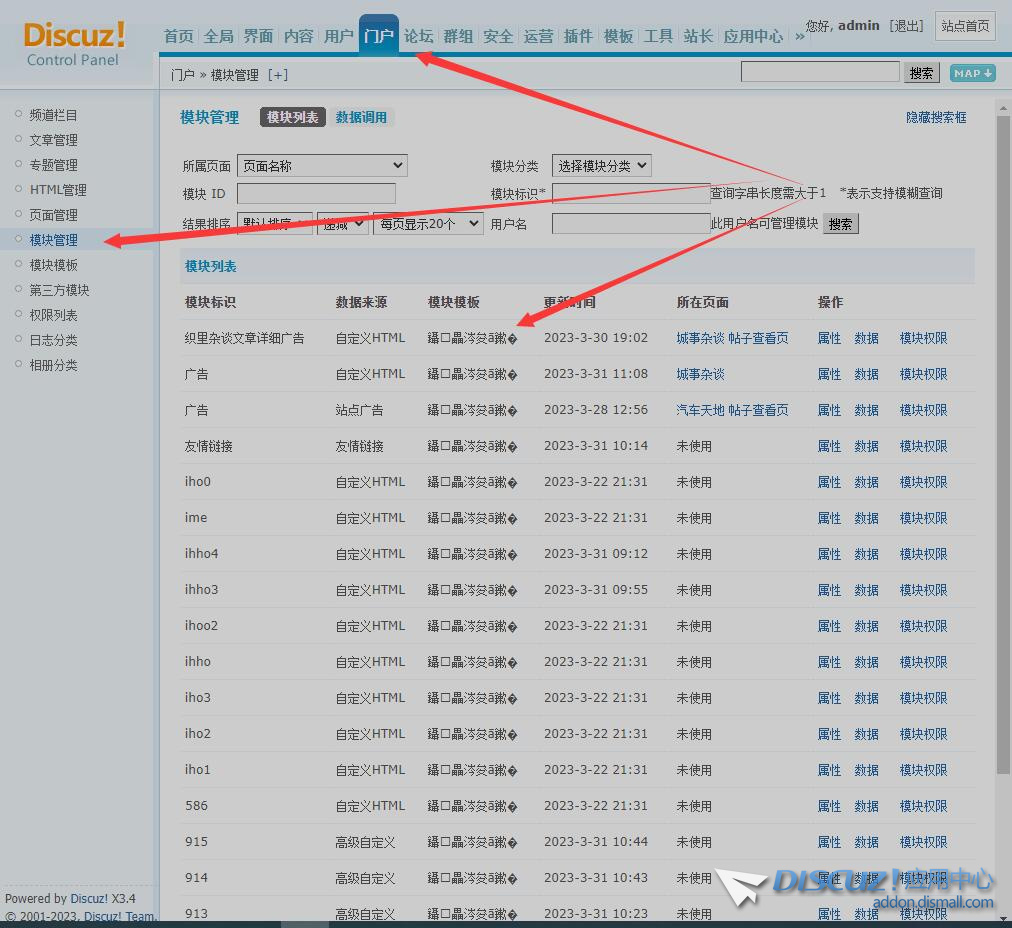The height and width of the screenshot is (928, 1012).
Task: Click the 退出 logout link
Action: click(x=906, y=26)
